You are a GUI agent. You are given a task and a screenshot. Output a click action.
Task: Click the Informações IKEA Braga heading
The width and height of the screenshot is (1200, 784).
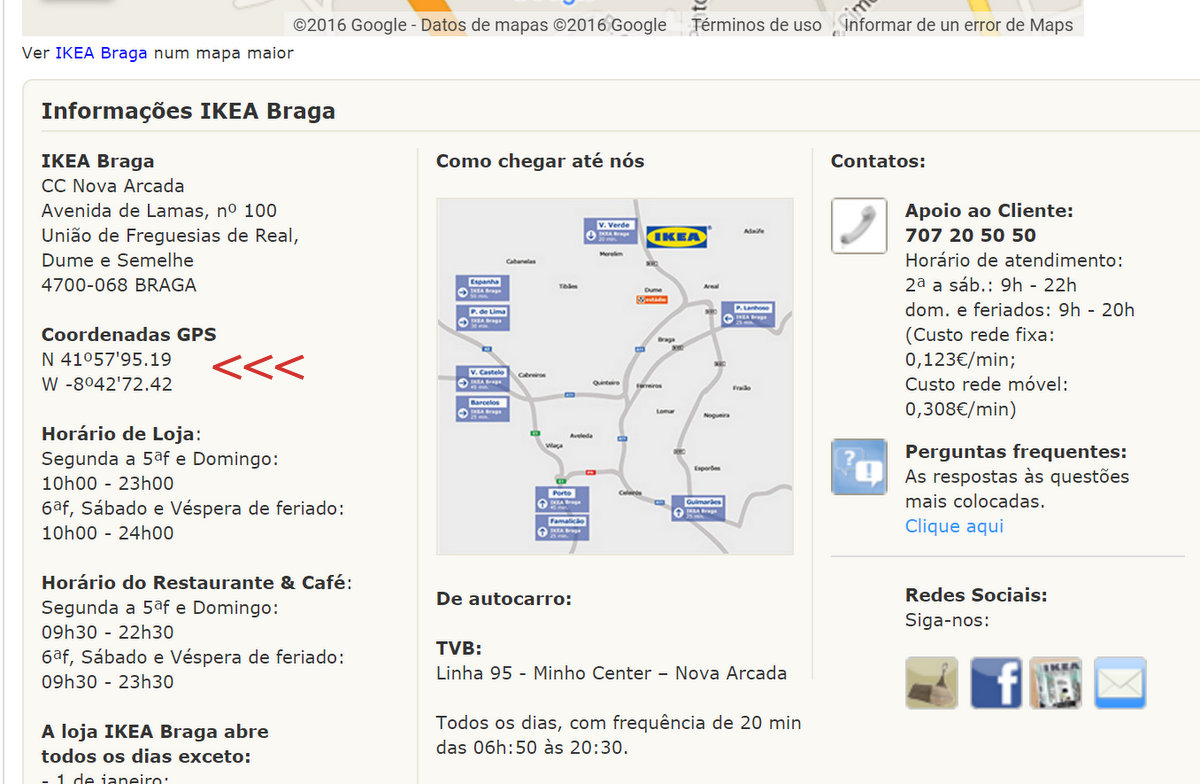coord(188,111)
